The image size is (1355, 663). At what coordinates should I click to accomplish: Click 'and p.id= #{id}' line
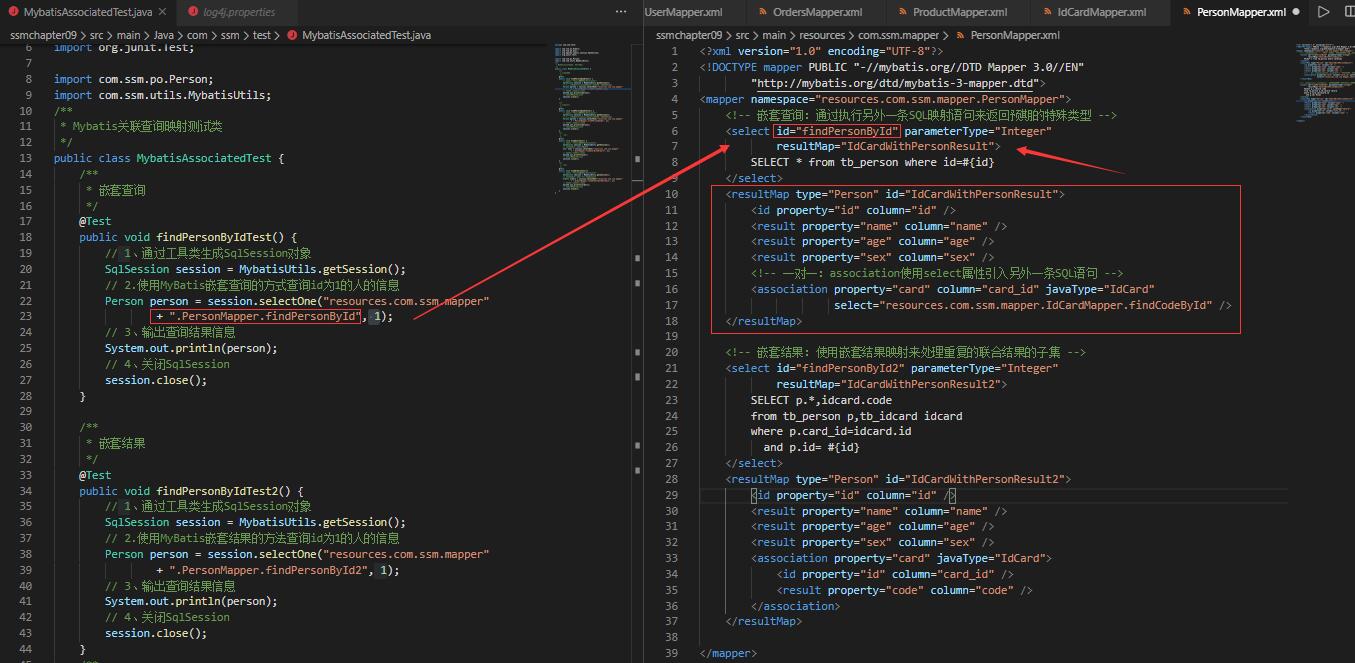812,447
